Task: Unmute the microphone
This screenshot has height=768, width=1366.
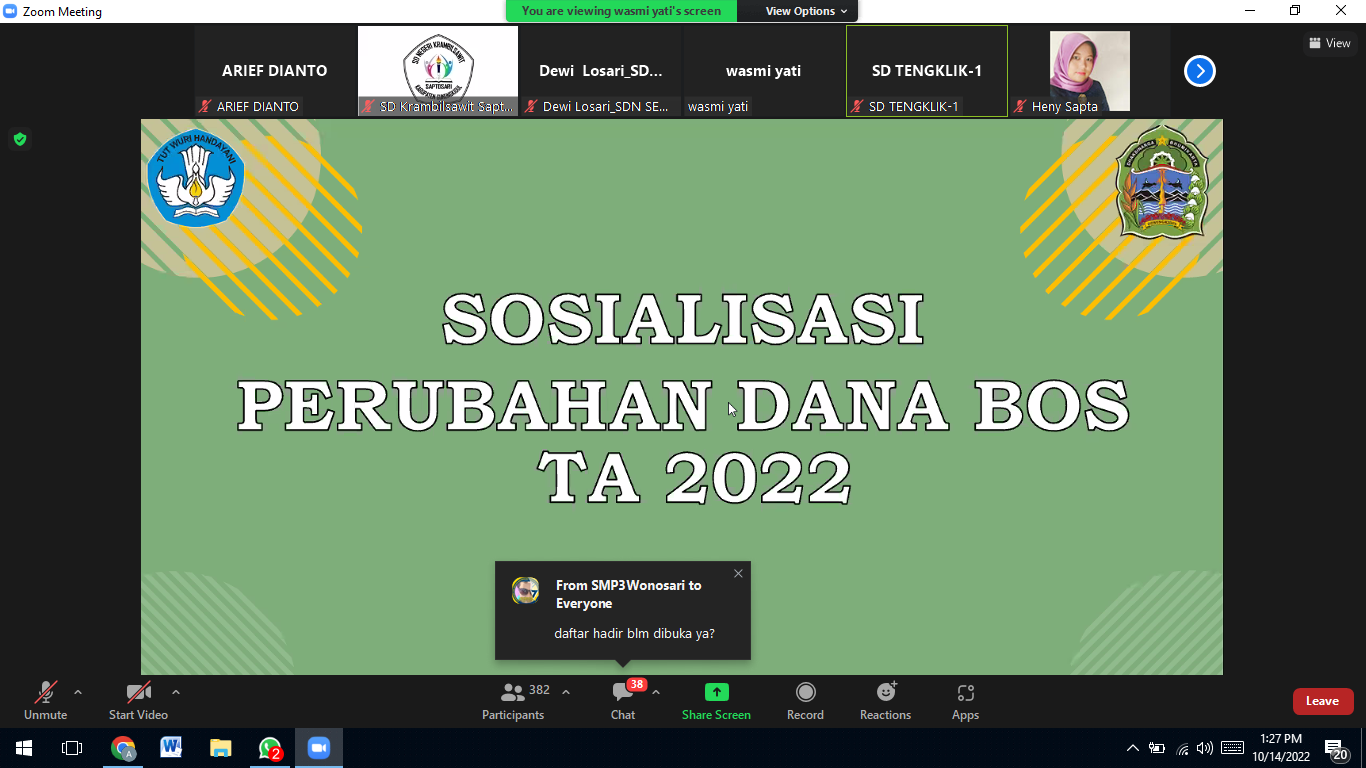Action: pyautogui.click(x=45, y=700)
